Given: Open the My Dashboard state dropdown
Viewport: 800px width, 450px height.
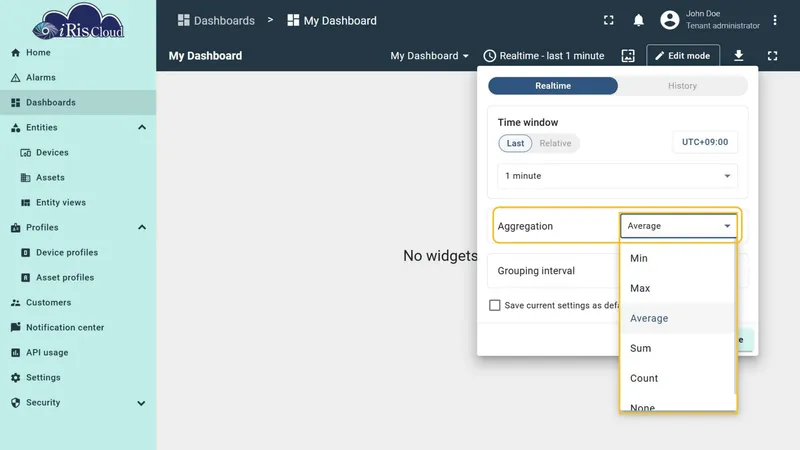Looking at the screenshot, I should (x=429, y=56).
